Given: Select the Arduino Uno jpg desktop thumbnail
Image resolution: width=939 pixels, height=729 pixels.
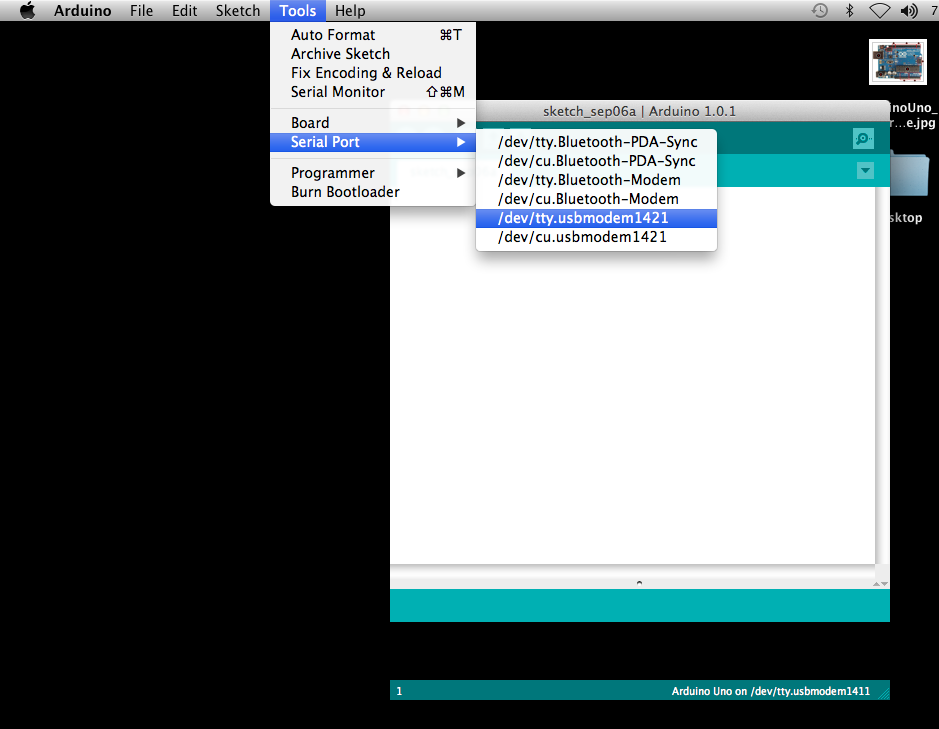Looking at the screenshot, I should 898,62.
